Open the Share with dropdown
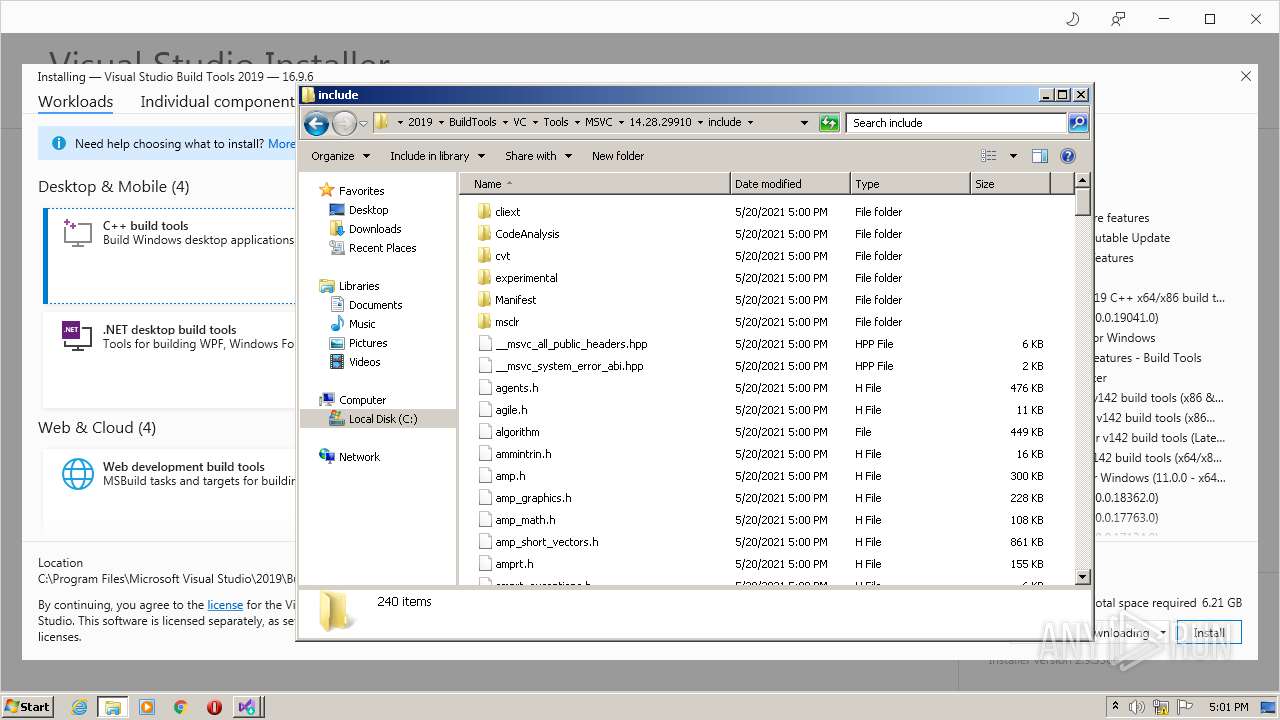 click(538, 156)
